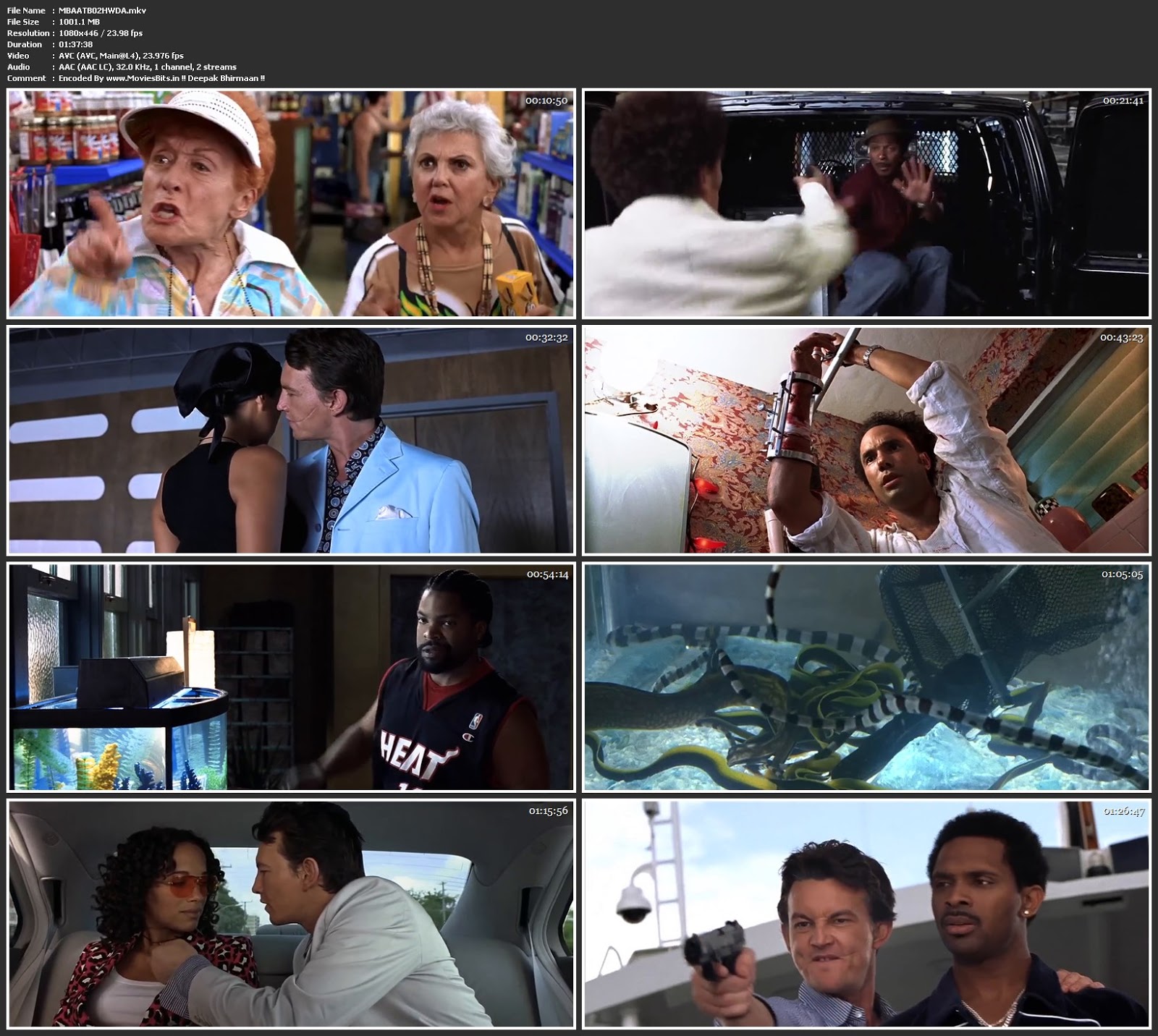
Task: Open the thumbnail with the Heat jersey
Action: [290, 677]
